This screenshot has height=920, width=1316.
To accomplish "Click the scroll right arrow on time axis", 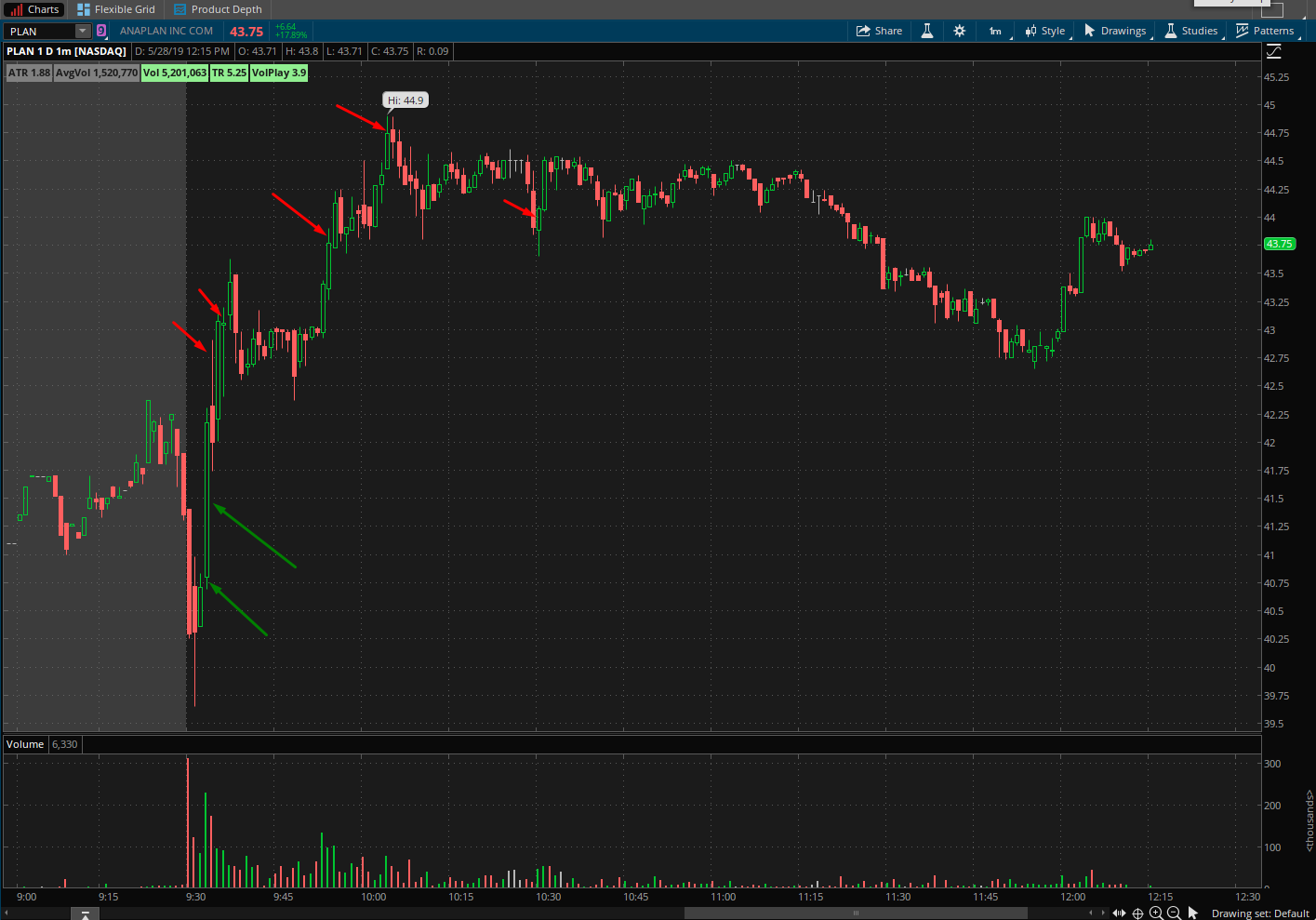I will coord(1104,913).
